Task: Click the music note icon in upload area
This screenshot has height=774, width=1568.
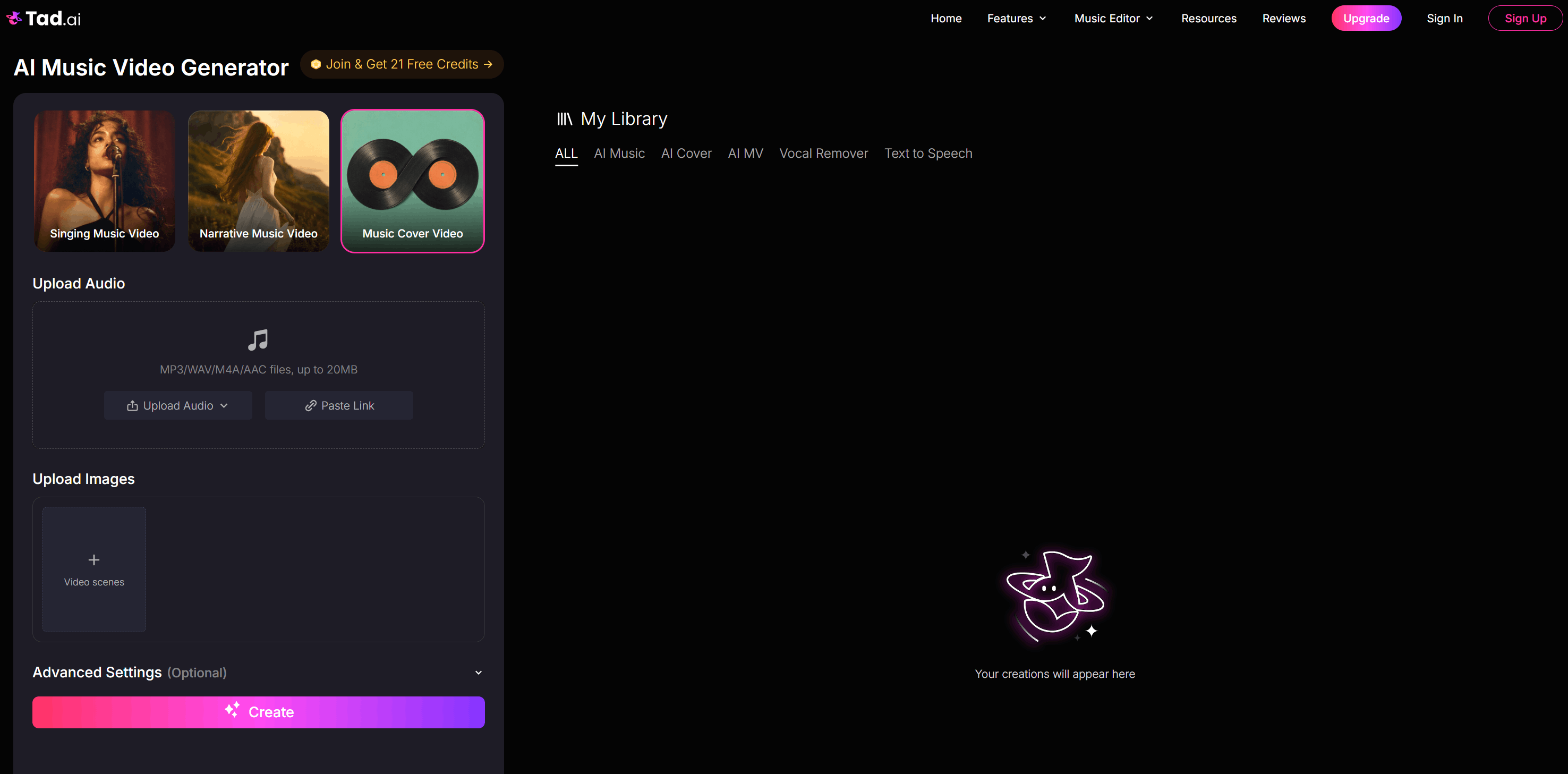Action: click(x=258, y=340)
